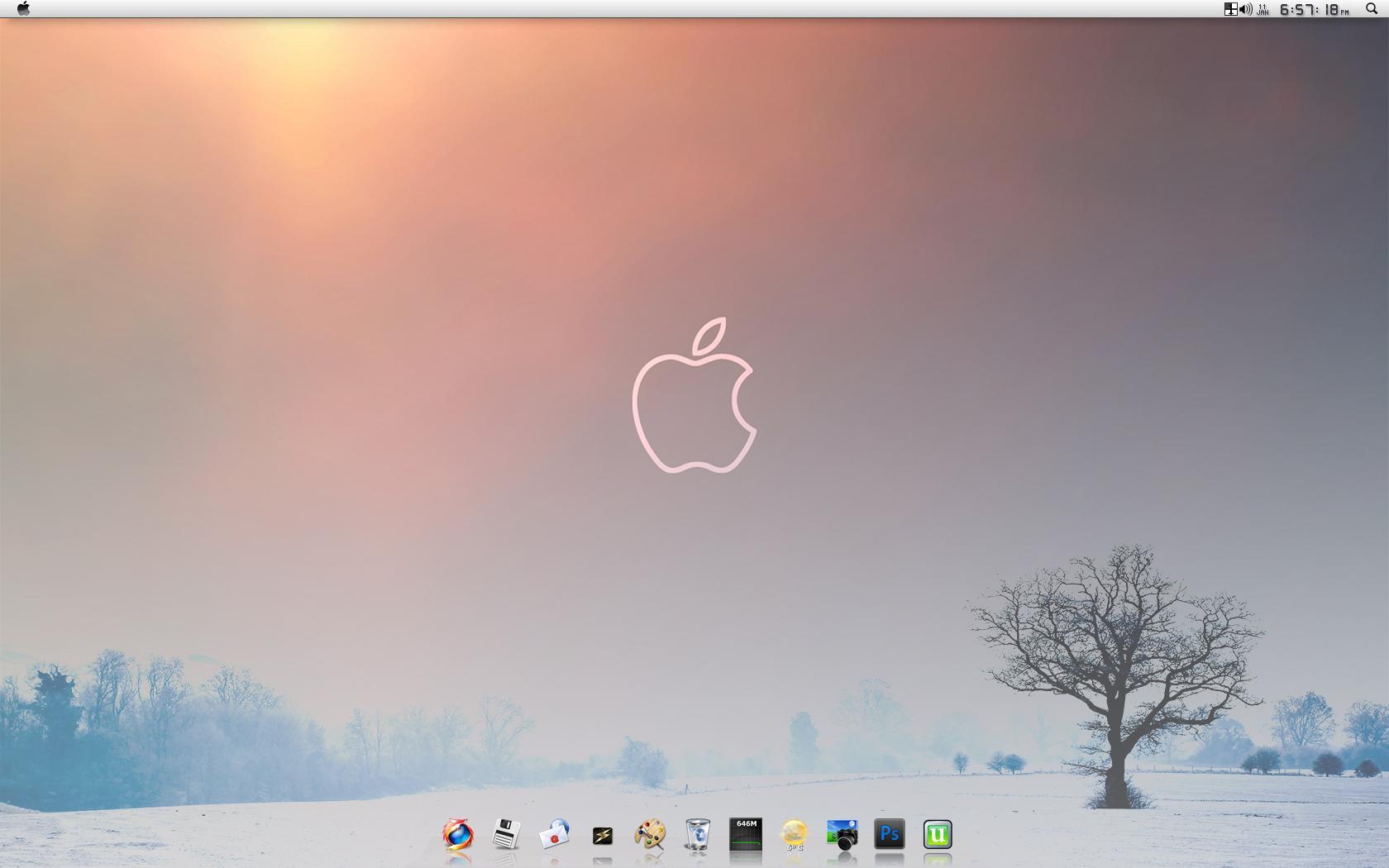The height and width of the screenshot is (868, 1389).
Task: Click the 646M memory monitor in dock
Action: point(746,834)
